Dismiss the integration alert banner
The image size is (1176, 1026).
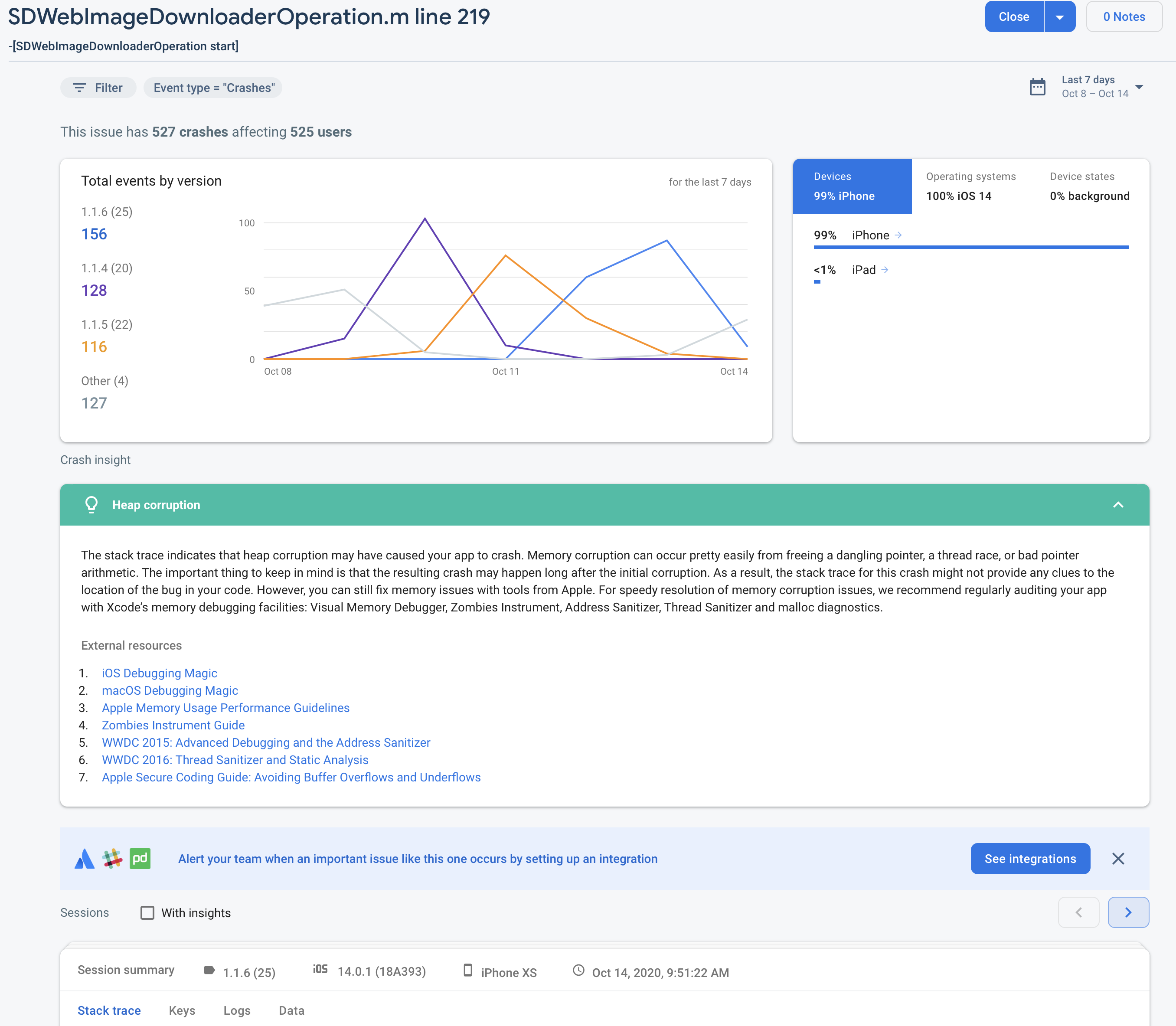tap(1117, 858)
